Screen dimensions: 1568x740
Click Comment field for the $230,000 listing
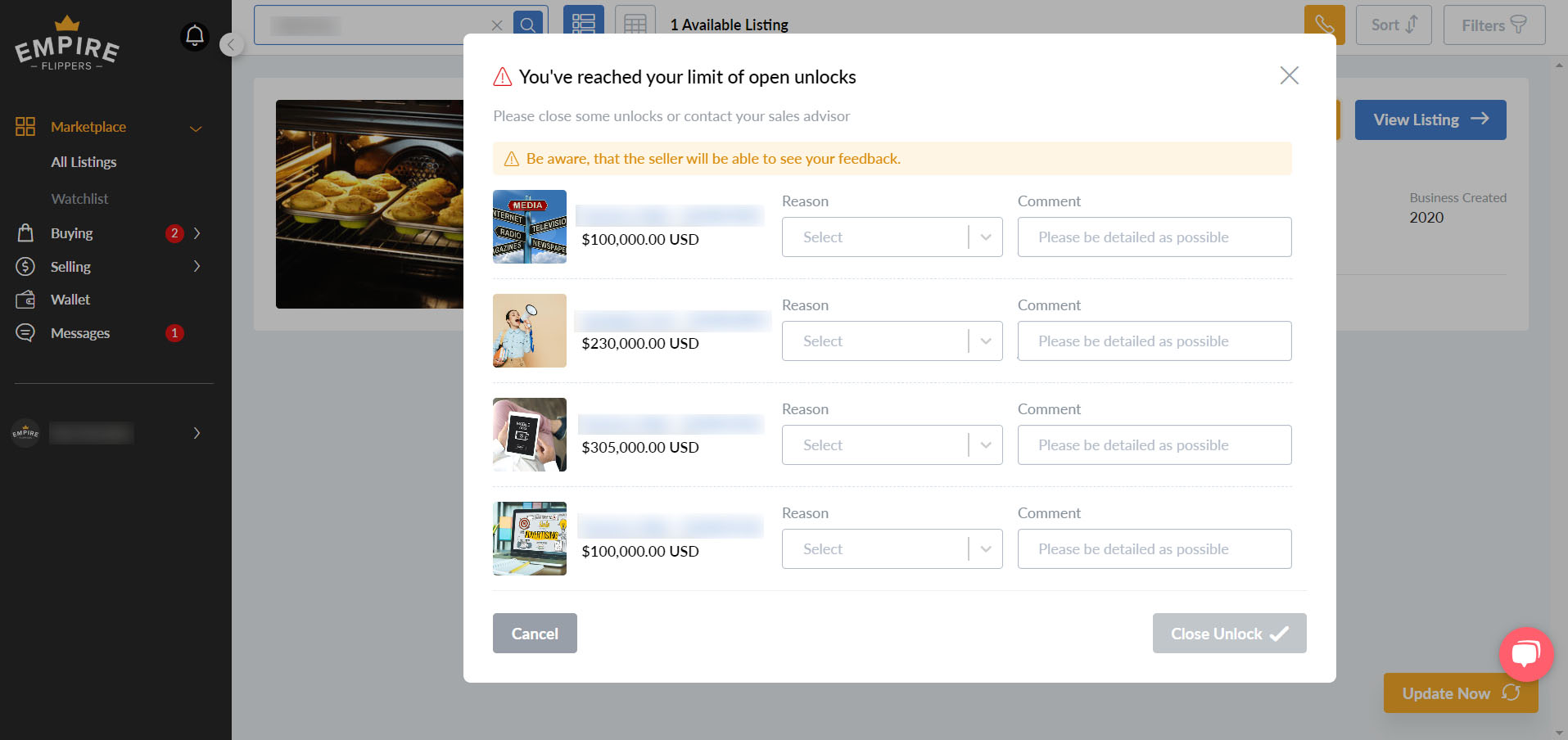pyautogui.click(x=1154, y=341)
